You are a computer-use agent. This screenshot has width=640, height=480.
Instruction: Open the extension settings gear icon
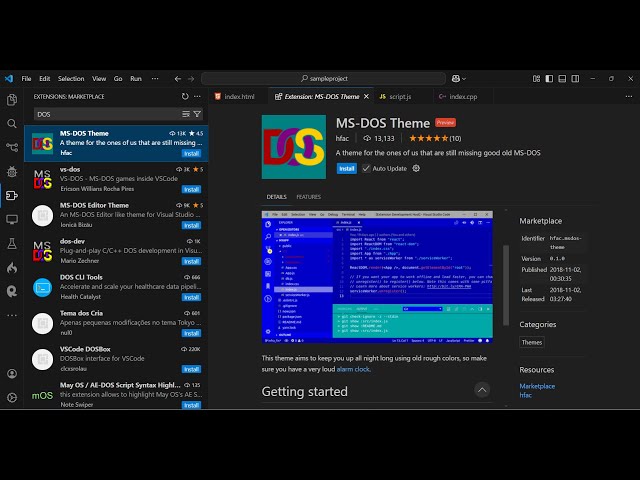point(416,168)
